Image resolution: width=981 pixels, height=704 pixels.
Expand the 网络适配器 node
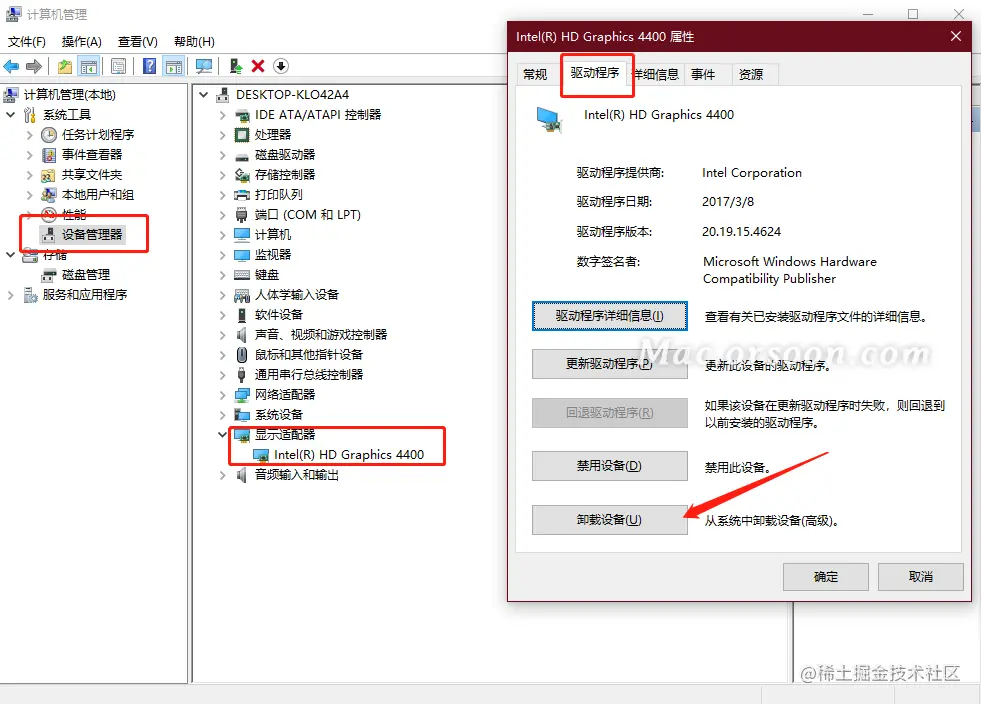[x=222, y=395]
